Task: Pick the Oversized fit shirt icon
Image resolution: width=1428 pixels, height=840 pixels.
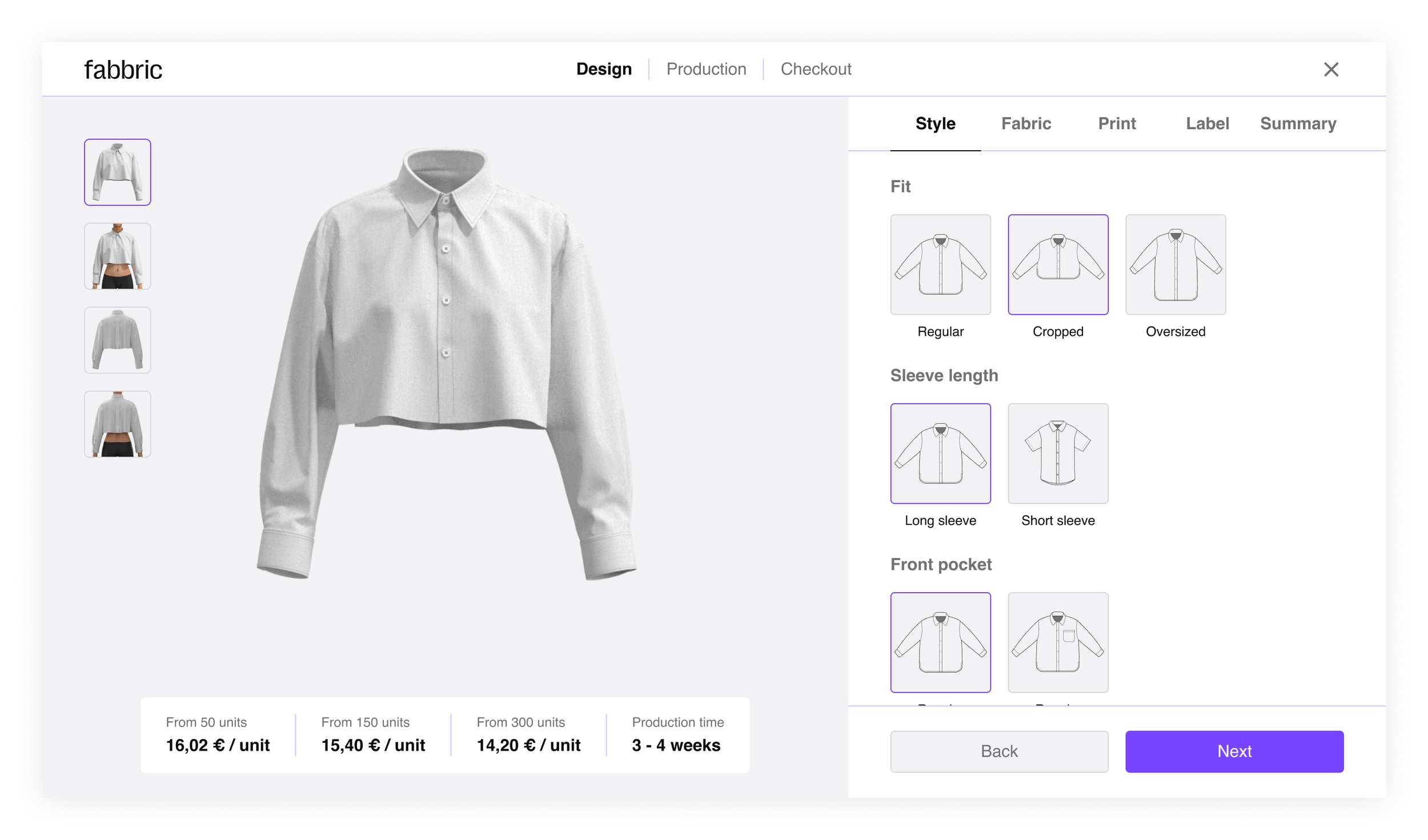Action: (1175, 264)
